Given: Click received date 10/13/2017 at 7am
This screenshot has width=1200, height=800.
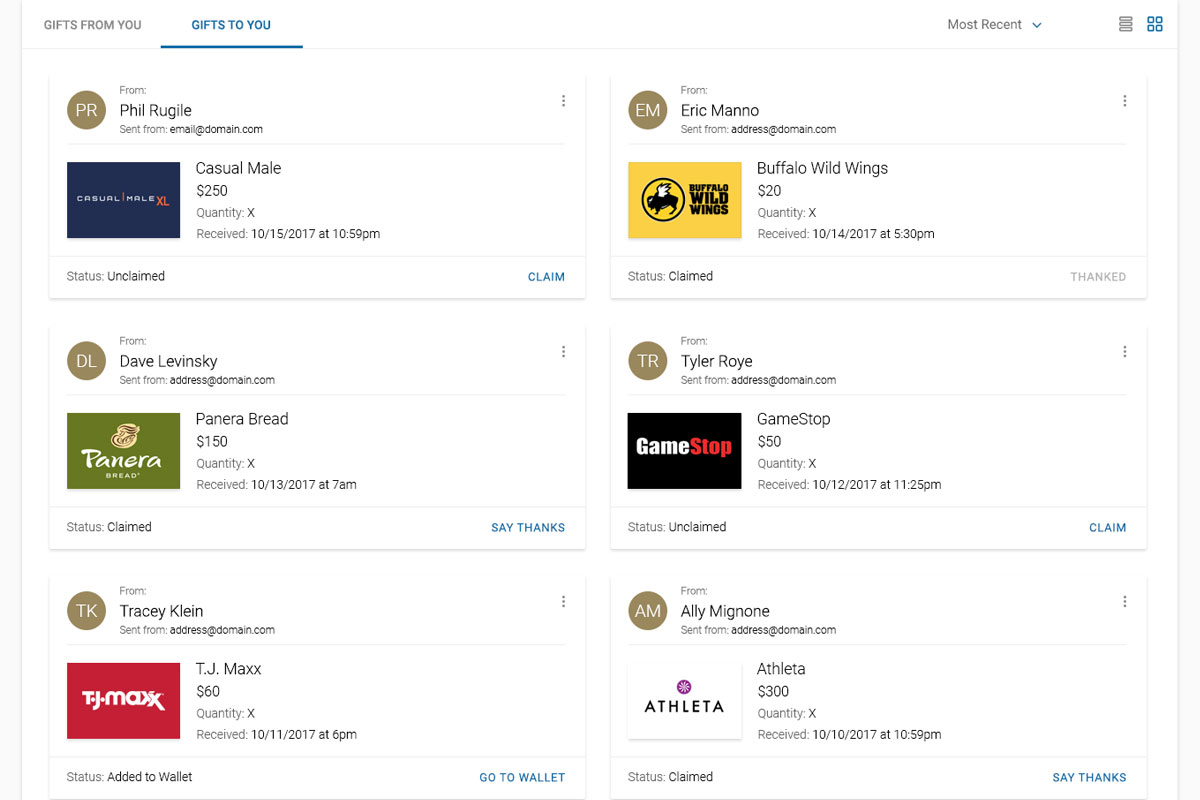Looking at the screenshot, I should 303,485.
